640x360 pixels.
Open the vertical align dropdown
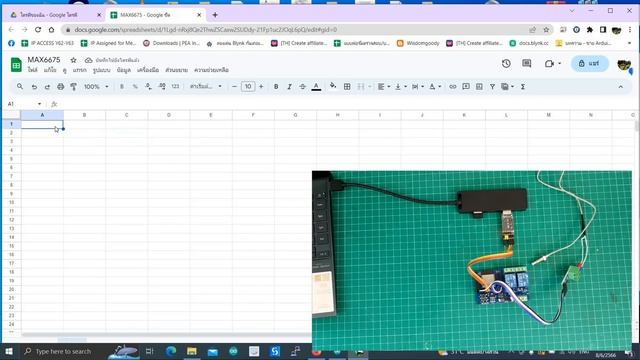[401, 87]
